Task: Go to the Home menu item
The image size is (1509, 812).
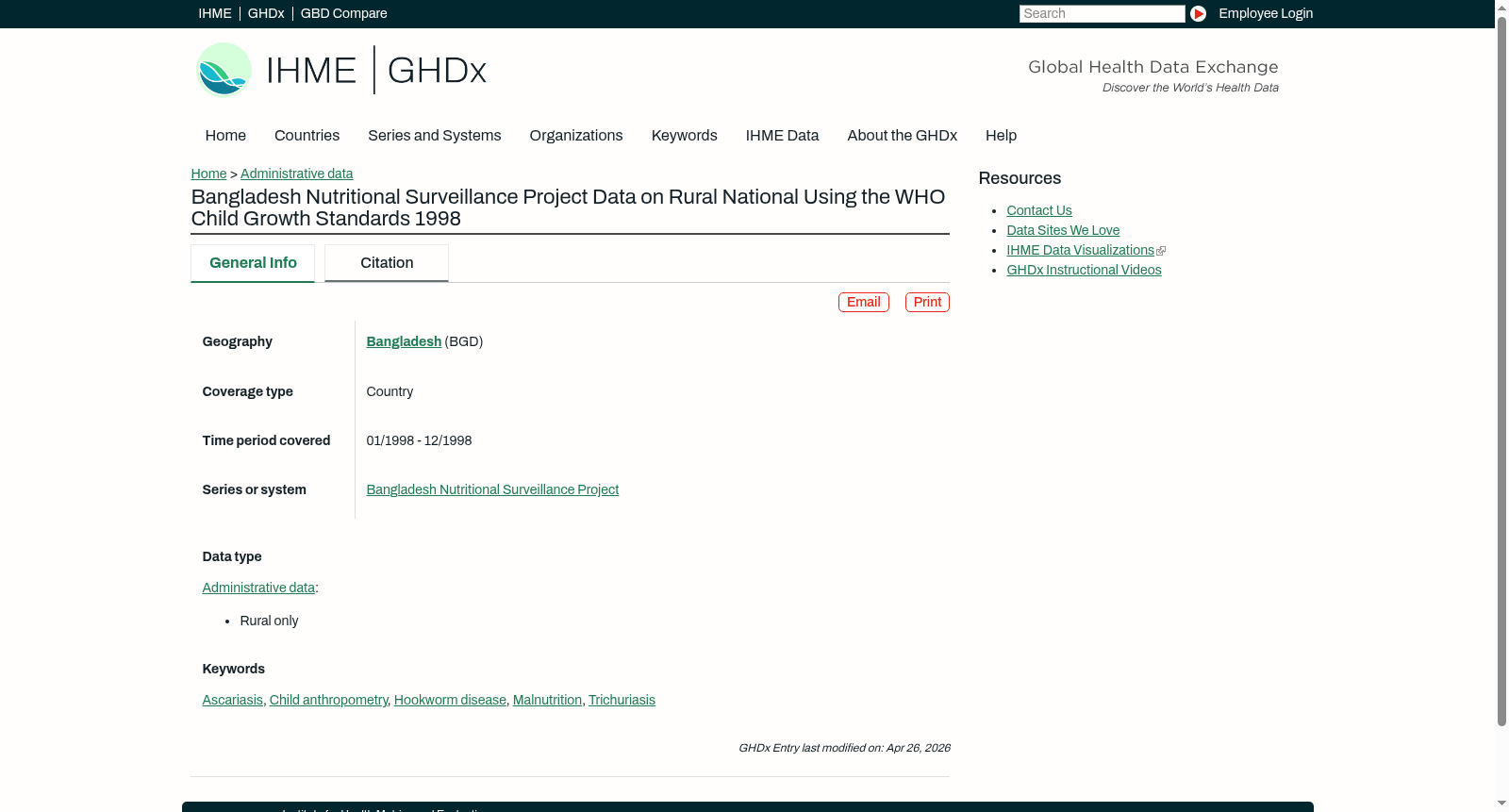Action: coord(225,136)
